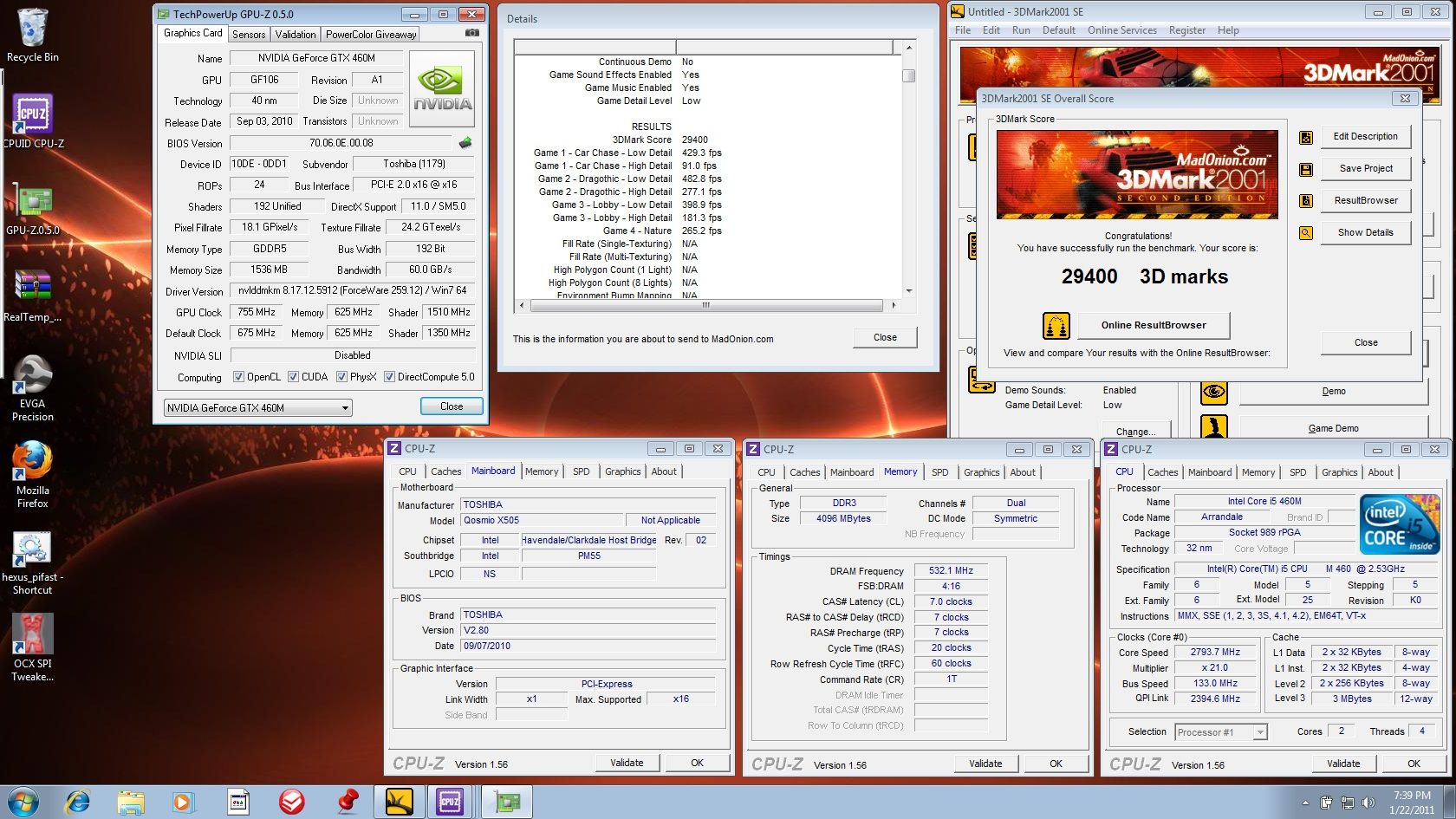The image size is (1456, 819).
Task: Click the Game Demo button
Action: 1333,429
